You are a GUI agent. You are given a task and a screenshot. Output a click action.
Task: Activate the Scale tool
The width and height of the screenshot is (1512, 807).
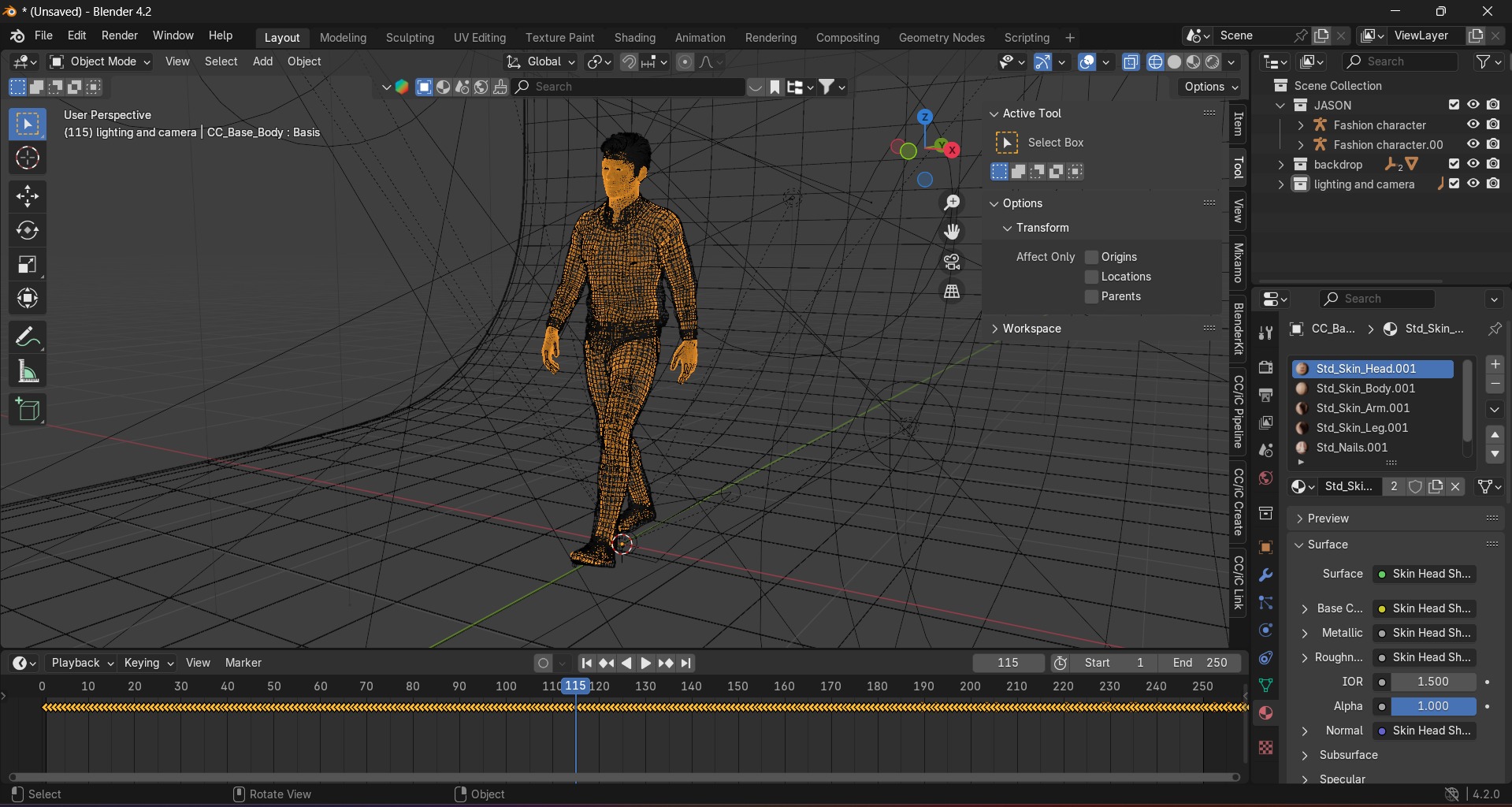pos(28,265)
